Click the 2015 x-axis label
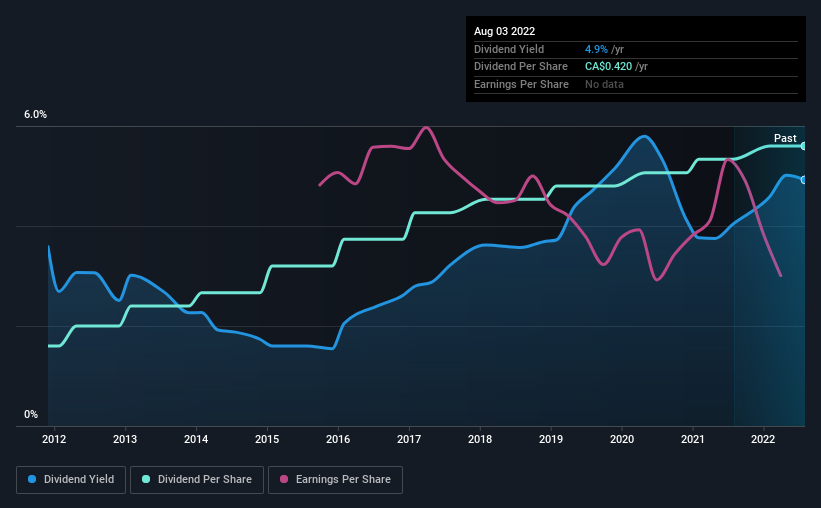Screen dimensions: 821x508 [x=267, y=439]
